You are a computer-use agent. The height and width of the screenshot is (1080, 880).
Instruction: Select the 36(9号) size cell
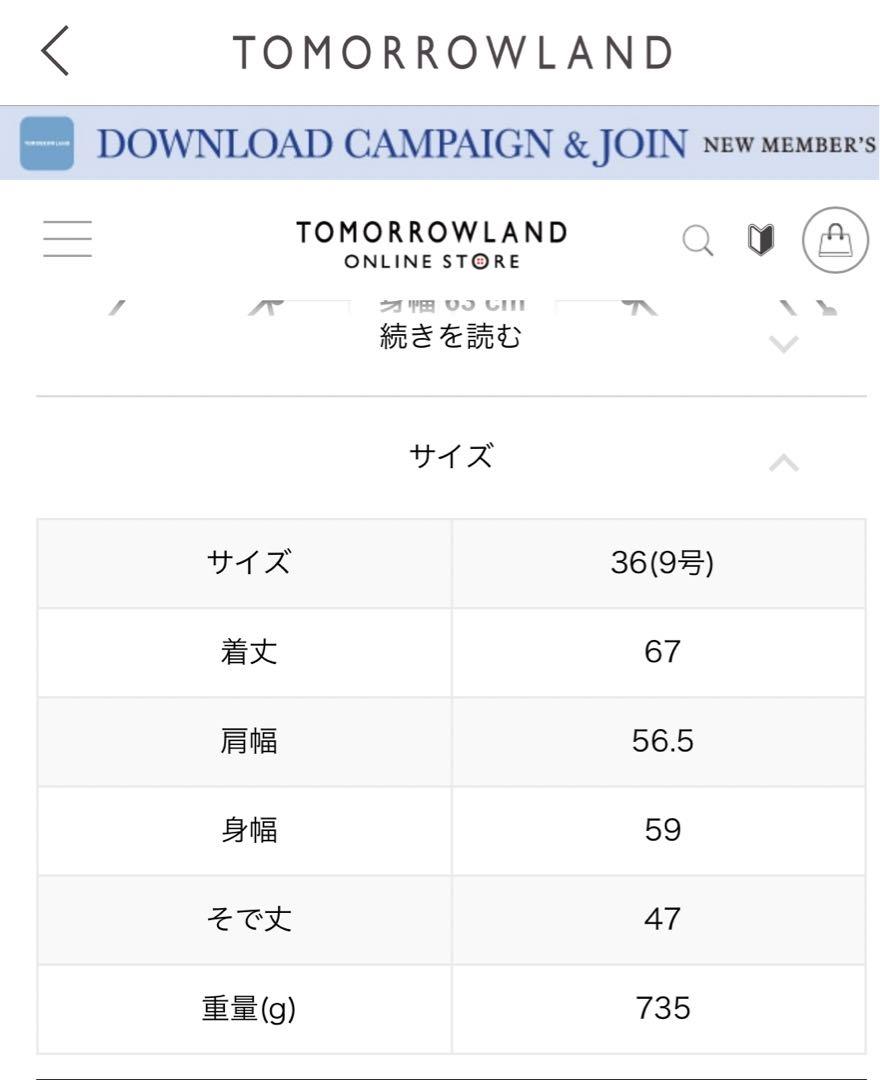tap(659, 563)
